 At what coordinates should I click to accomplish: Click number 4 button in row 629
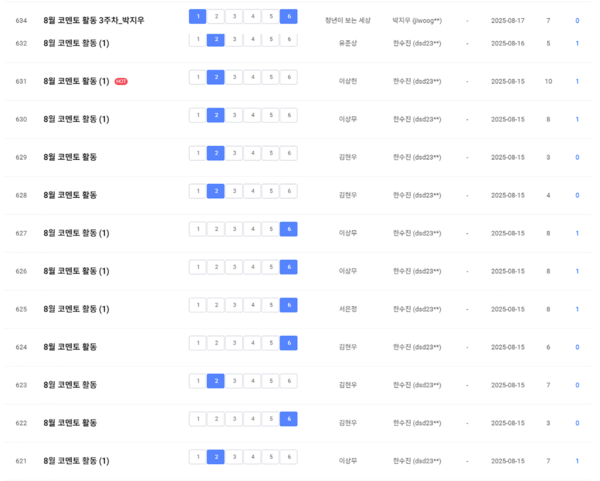click(252, 153)
